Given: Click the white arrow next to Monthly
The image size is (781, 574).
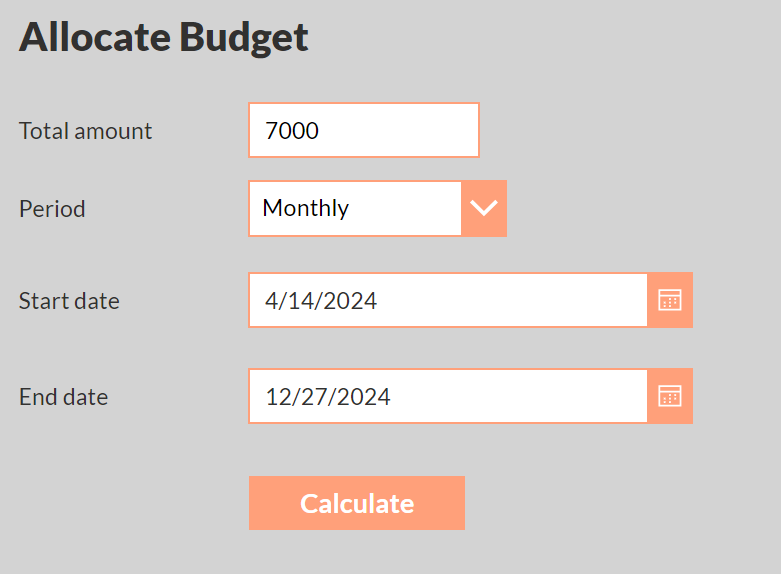Looking at the screenshot, I should pyautogui.click(x=484, y=208).
